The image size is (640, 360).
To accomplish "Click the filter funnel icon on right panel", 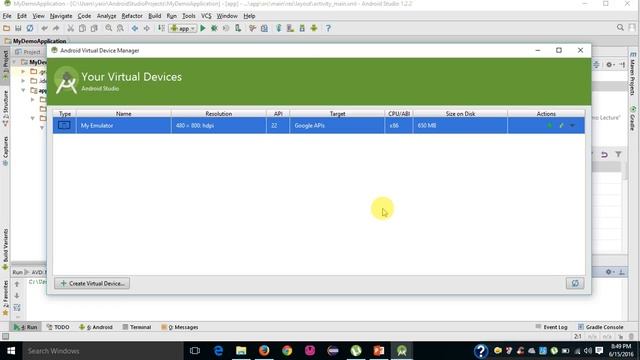I will 618,154.
